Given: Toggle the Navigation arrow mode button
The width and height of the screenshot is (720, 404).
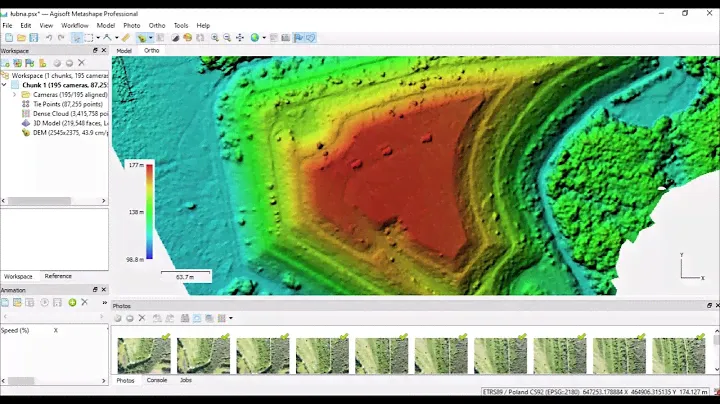Looking at the screenshot, I should [x=78, y=38].
